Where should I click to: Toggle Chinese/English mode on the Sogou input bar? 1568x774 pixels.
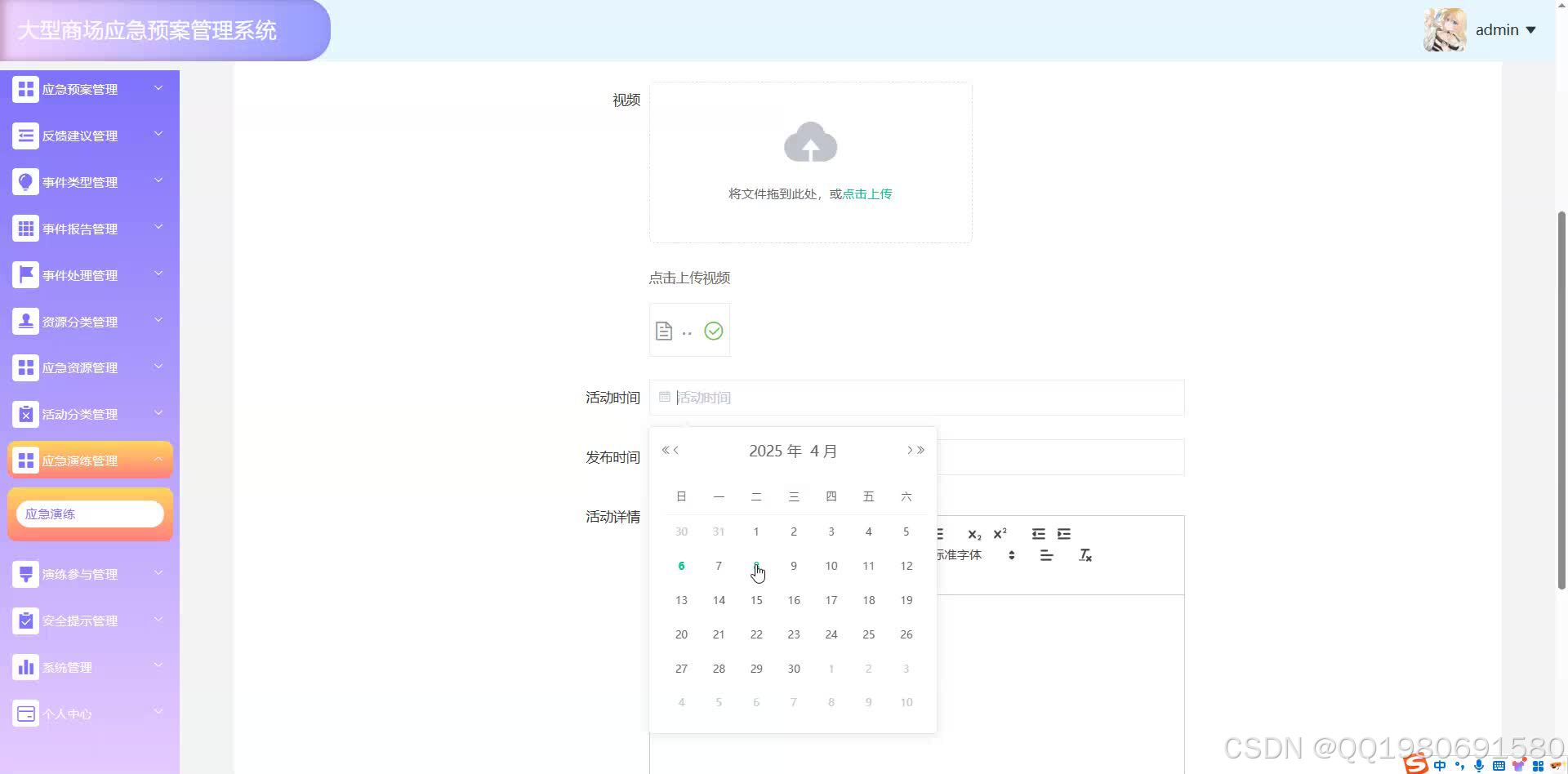[1440, 765]
